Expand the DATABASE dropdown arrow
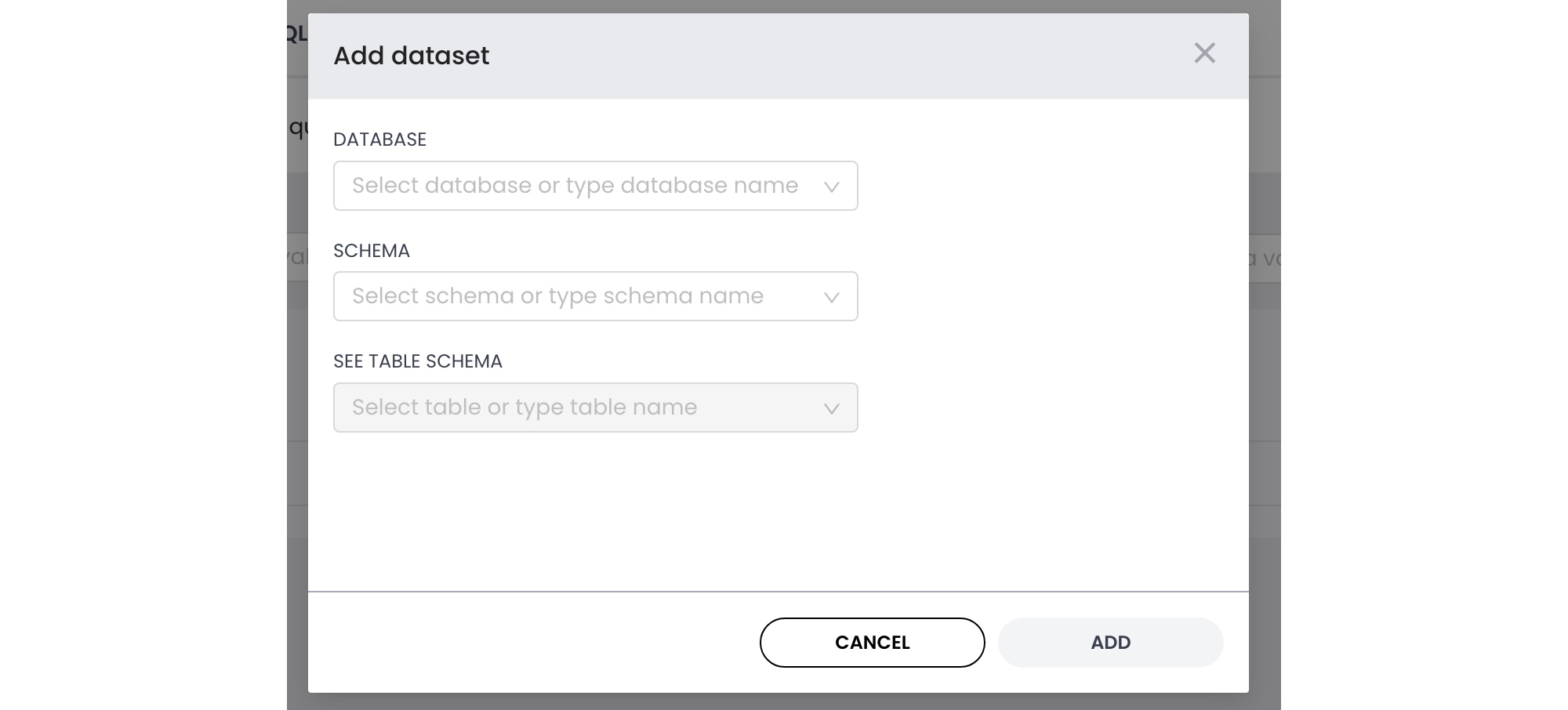Viewport: 1568px width, 710px height. (x=831, y=187)
